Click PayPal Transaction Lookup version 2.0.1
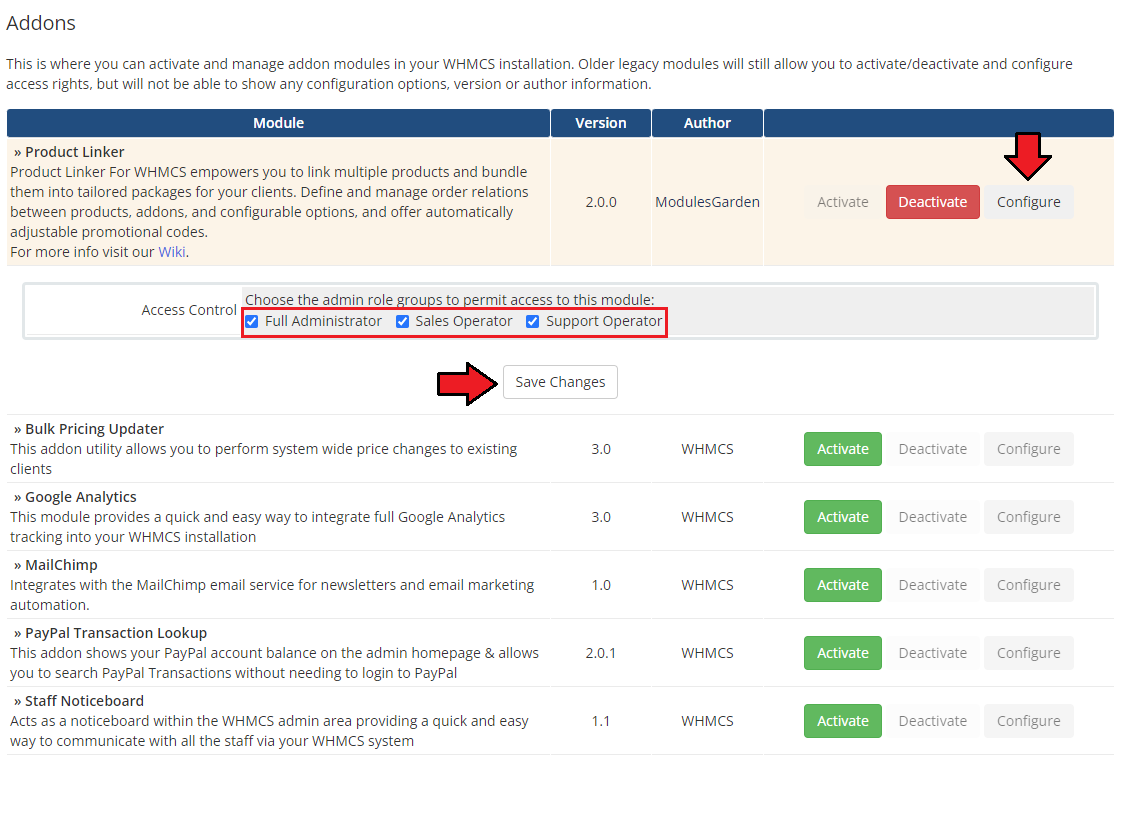This screenshot has width=1121, height=818. tap(601, 653)
